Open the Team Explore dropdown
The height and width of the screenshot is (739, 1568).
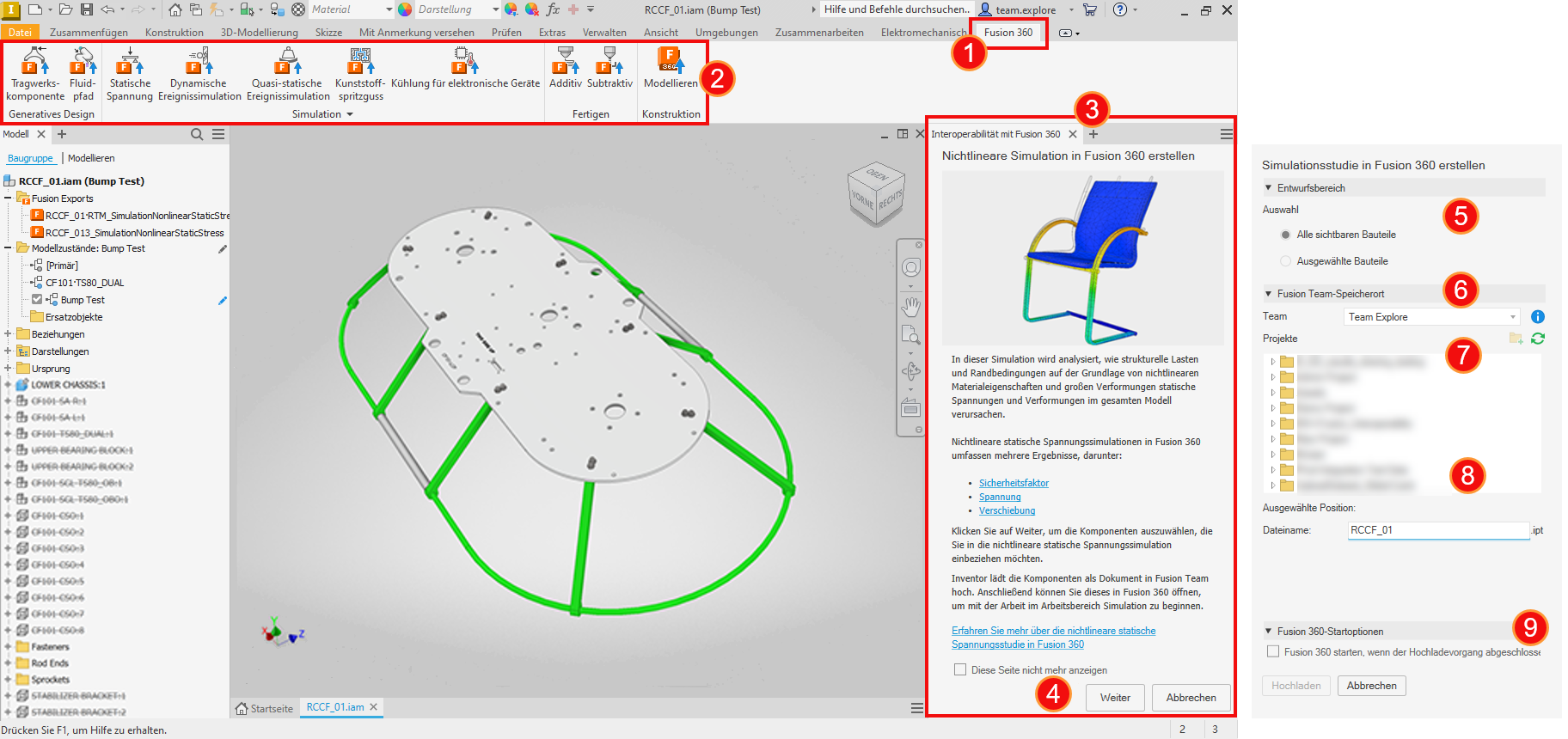[1431, 317]
